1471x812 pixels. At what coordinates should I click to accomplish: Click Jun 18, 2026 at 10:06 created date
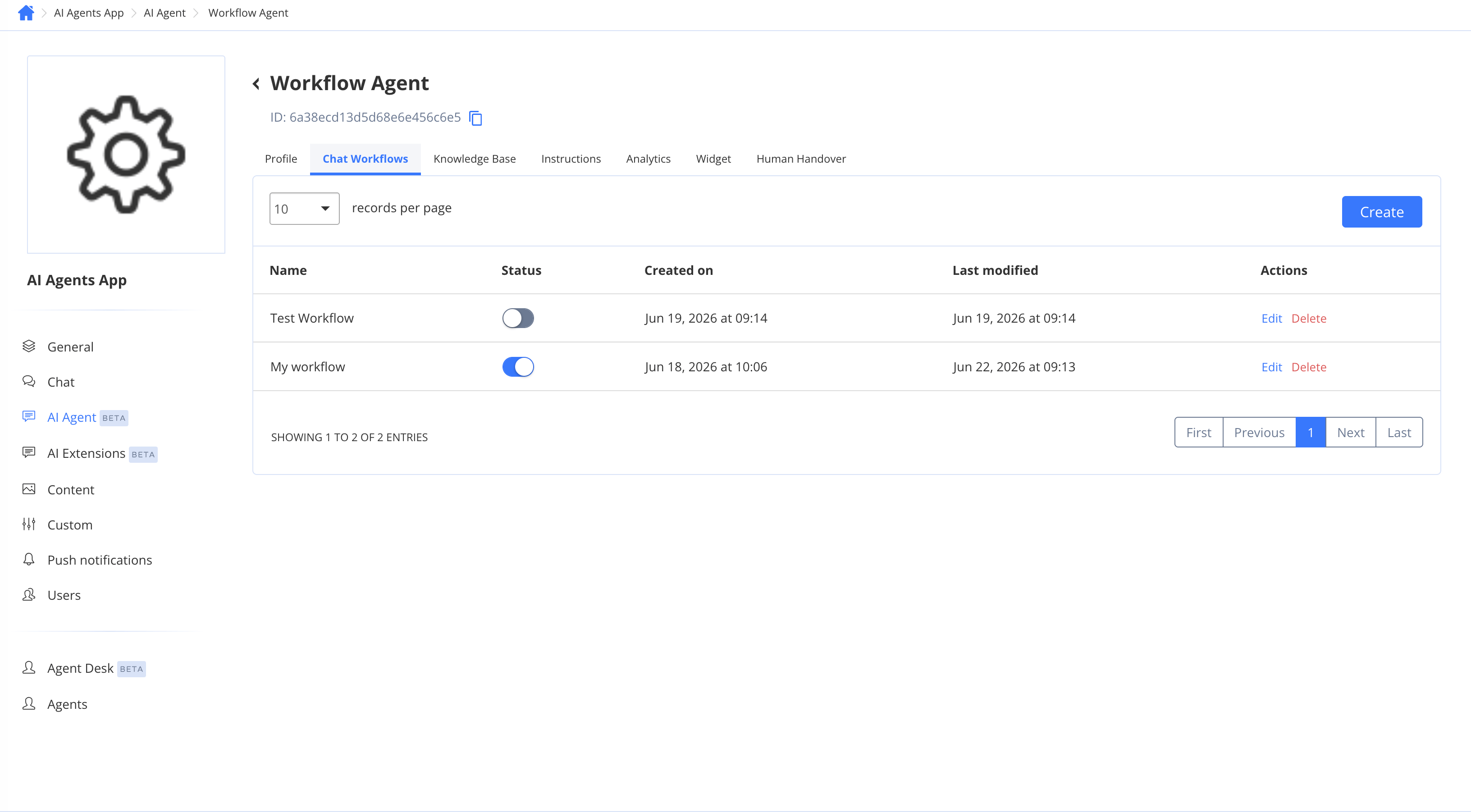tap(706, 367)
